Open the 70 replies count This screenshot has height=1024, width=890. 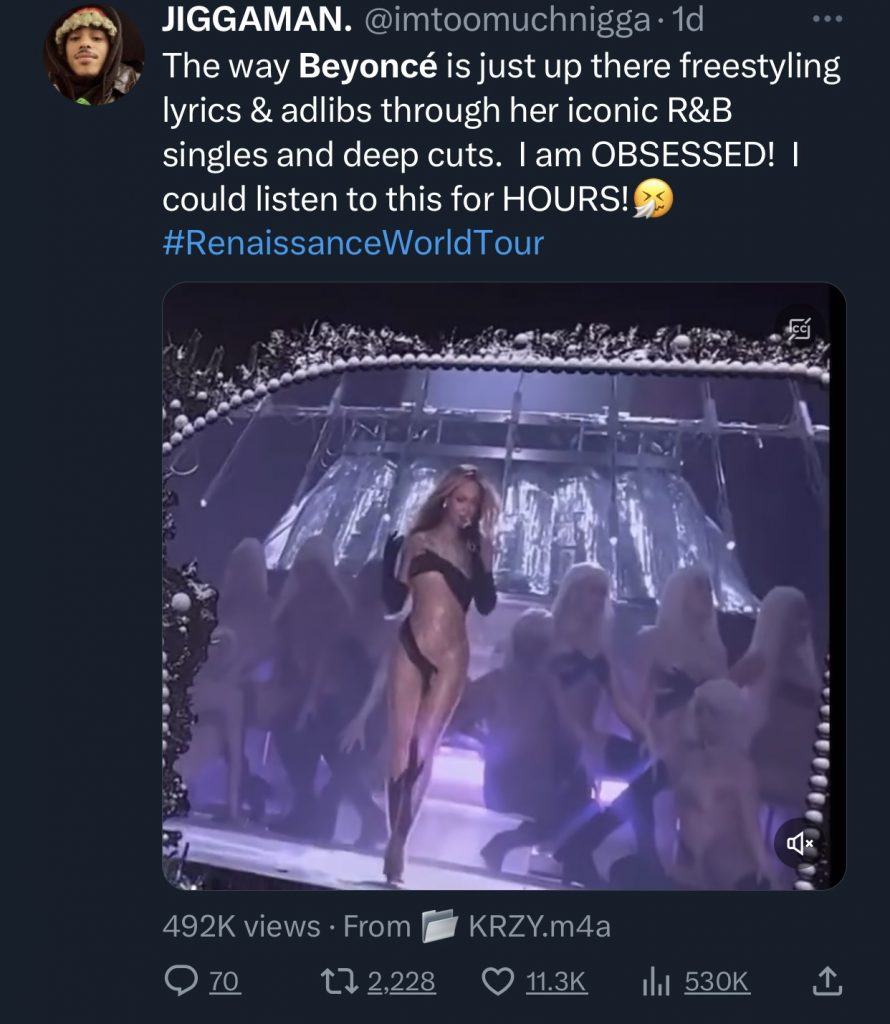(x=225, y=984)
